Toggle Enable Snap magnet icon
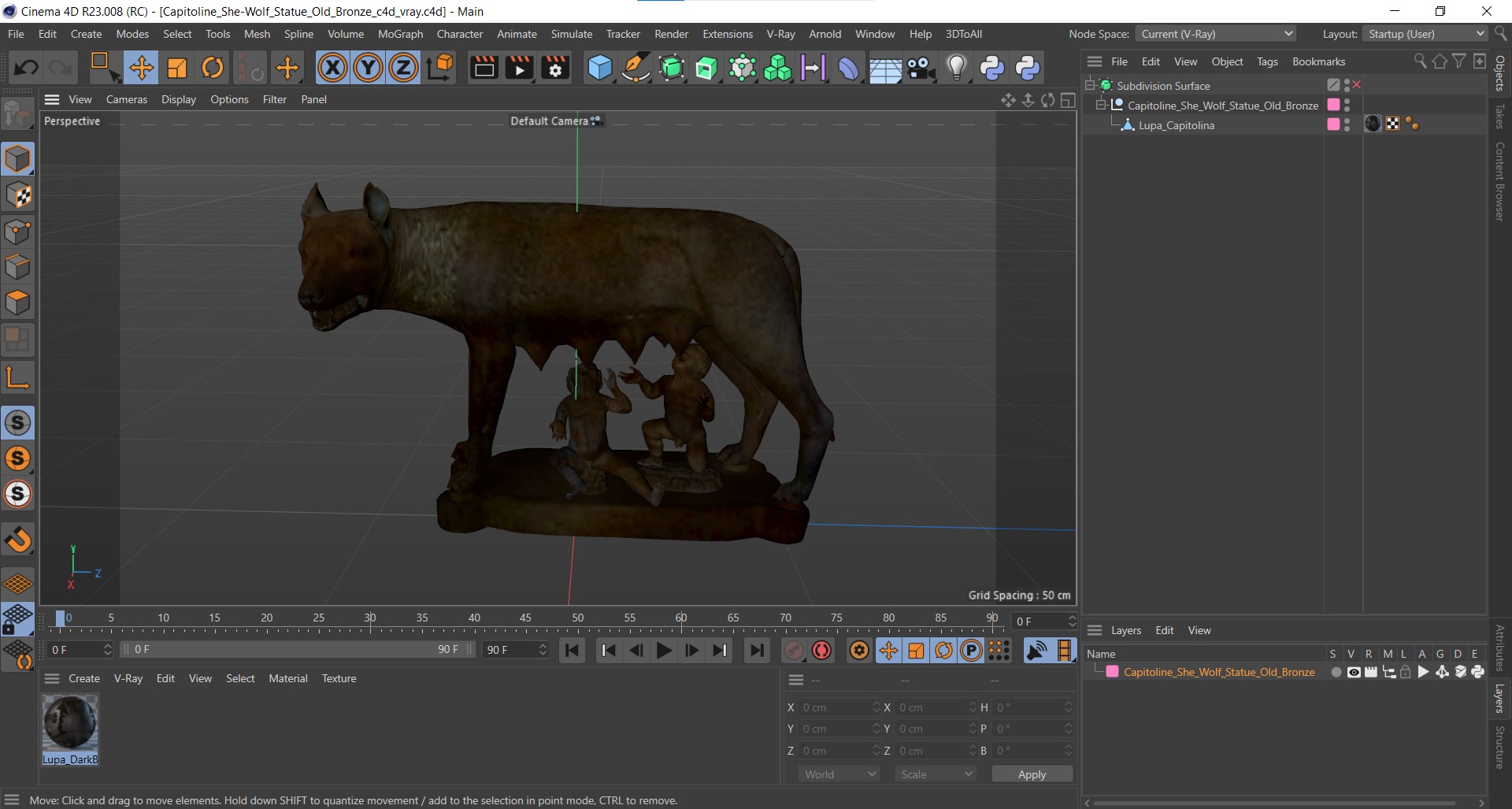The width and height of the screenshot is (1512, 809). (17, 540)
